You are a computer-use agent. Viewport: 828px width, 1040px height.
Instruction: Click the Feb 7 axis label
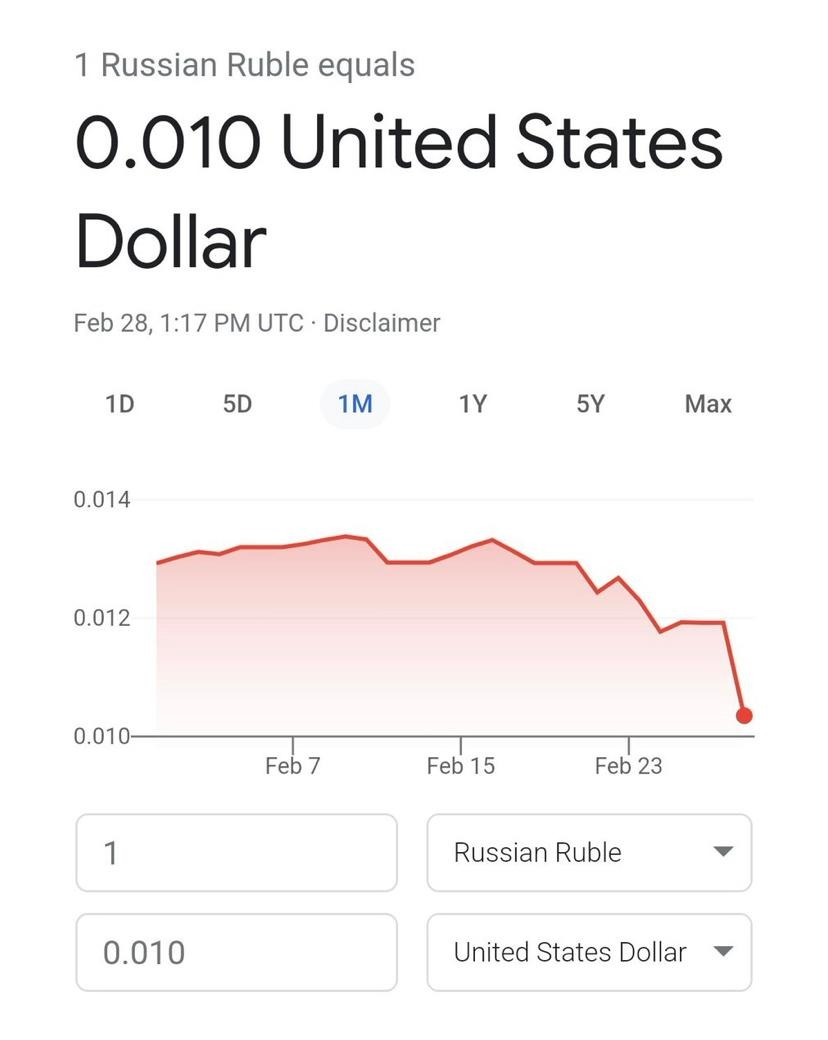pos(293,766)
